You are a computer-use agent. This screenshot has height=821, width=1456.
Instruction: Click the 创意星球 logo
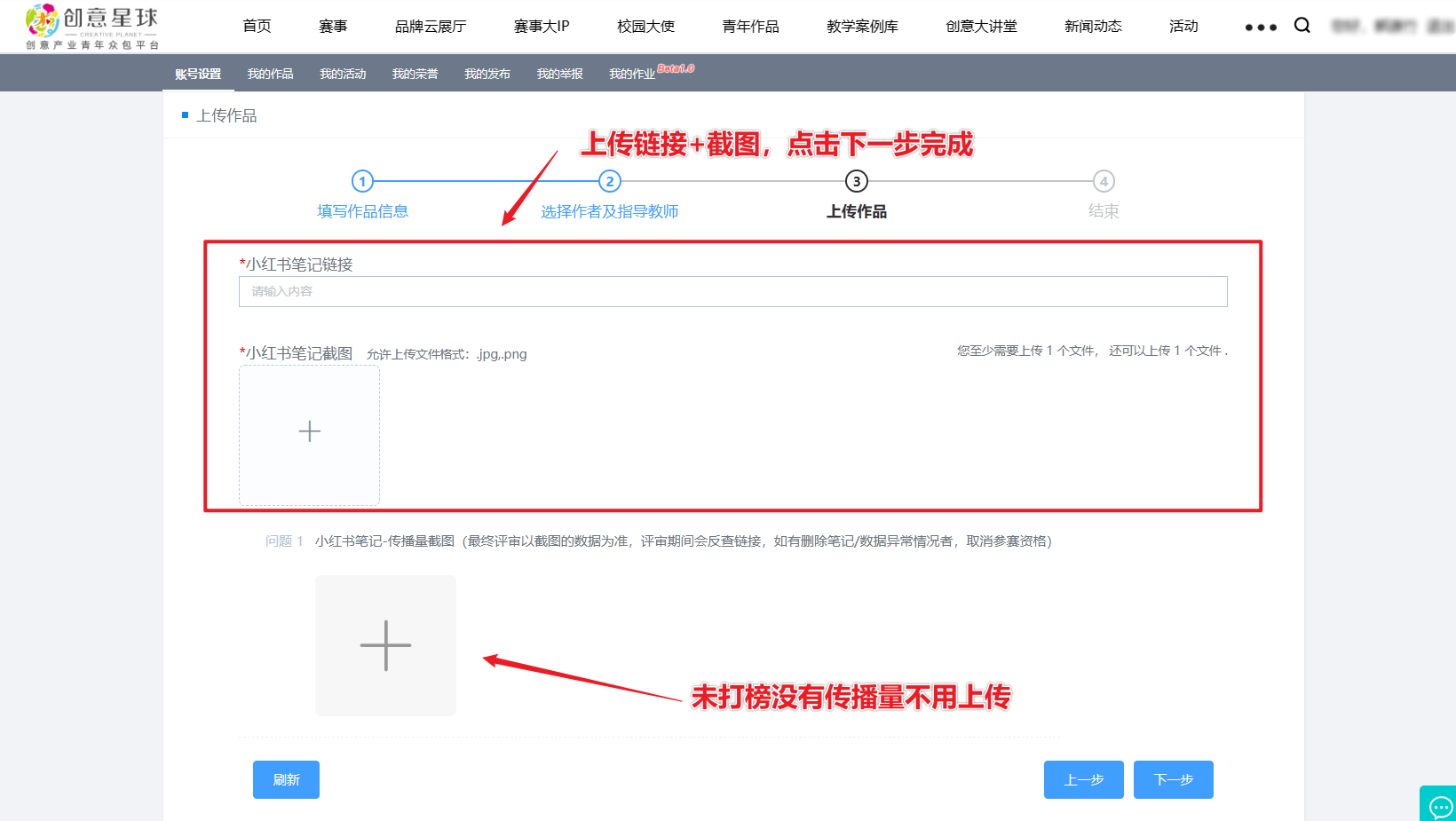coord(92,27)
